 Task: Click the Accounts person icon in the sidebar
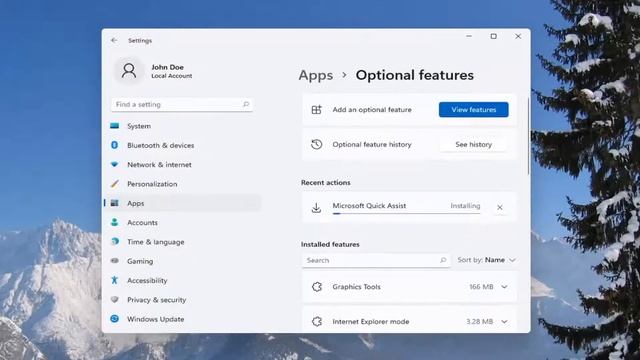pos(115,222)
